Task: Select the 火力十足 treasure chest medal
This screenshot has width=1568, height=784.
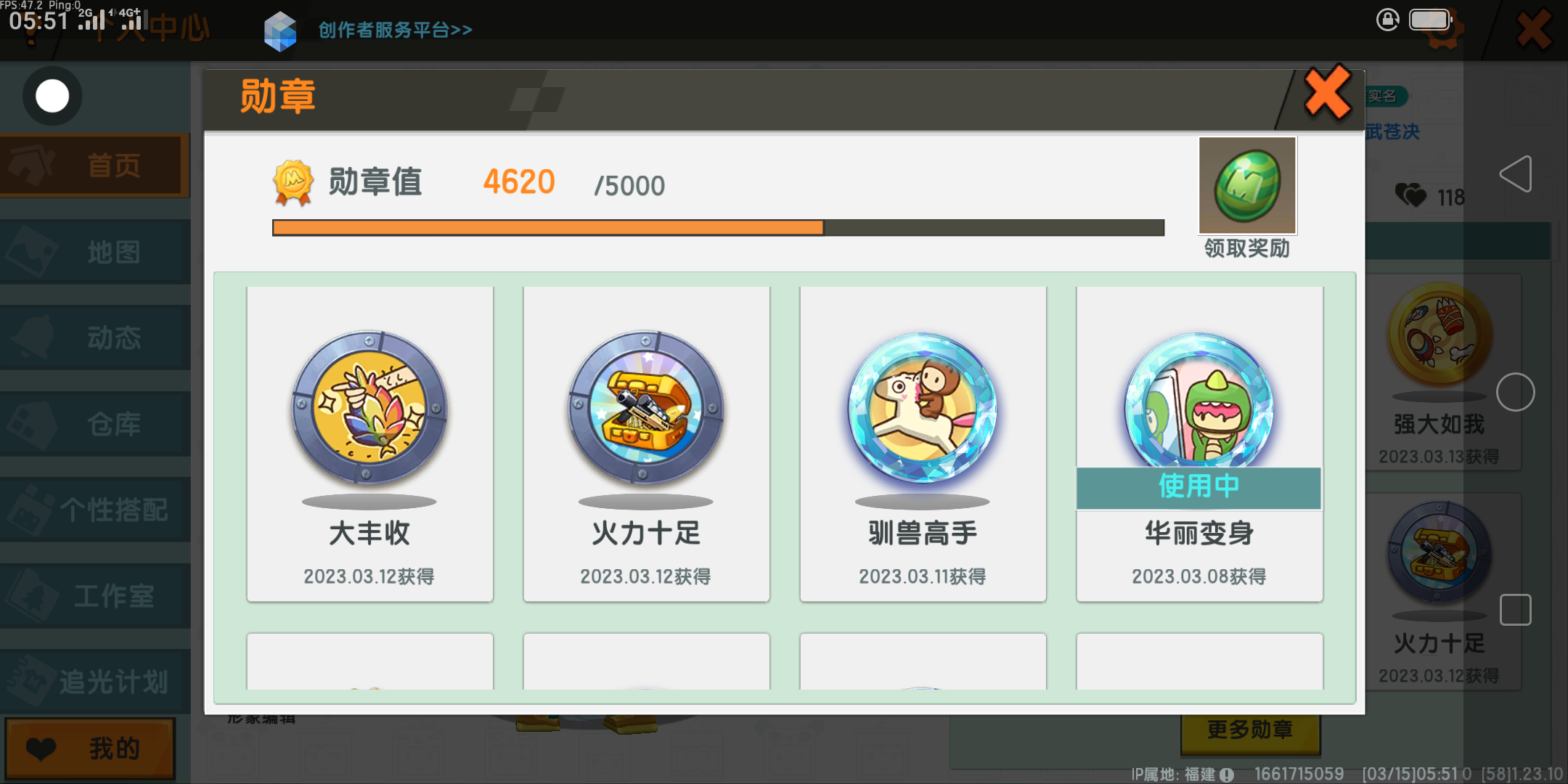Action: (646, 408)
